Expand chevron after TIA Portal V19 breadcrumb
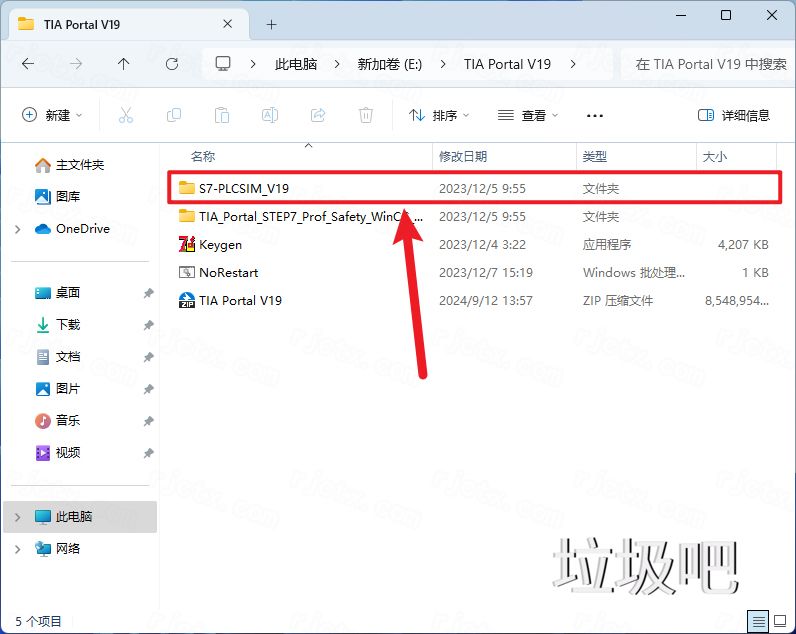 tap(573, 64)
